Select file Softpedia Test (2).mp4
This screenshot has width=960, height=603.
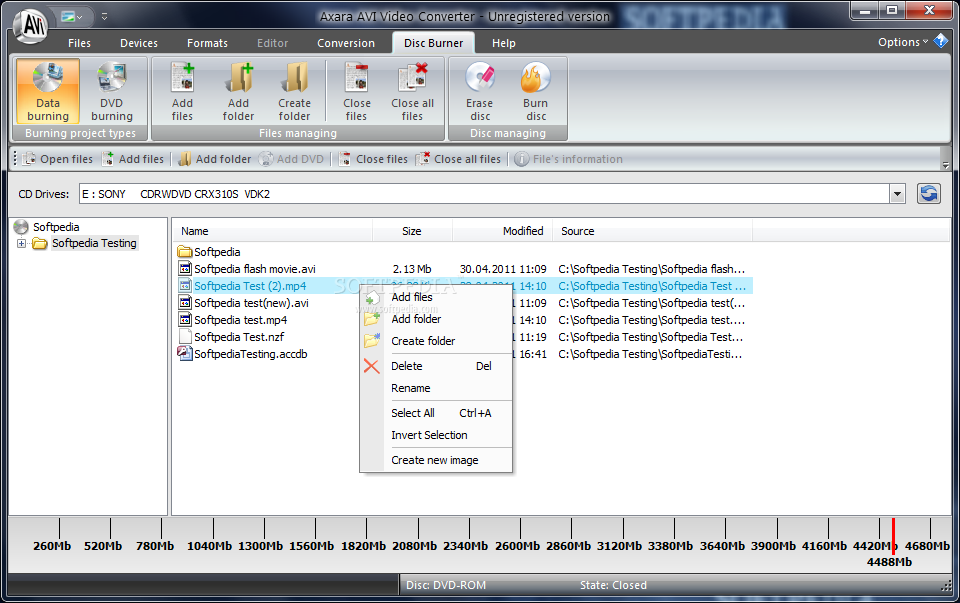tap(250, 286)
